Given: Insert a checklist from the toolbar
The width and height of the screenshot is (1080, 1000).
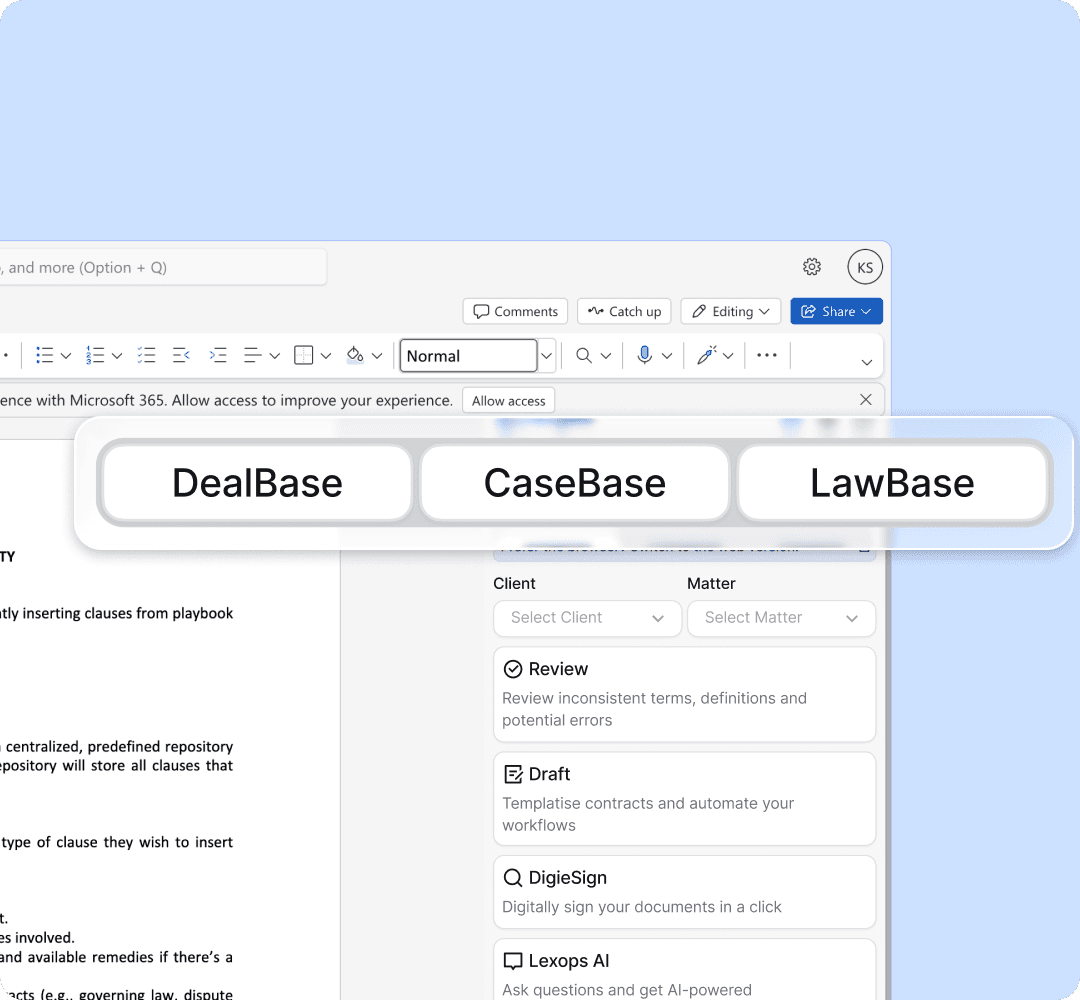Looking at the screenshot, I should click(146, 355).
